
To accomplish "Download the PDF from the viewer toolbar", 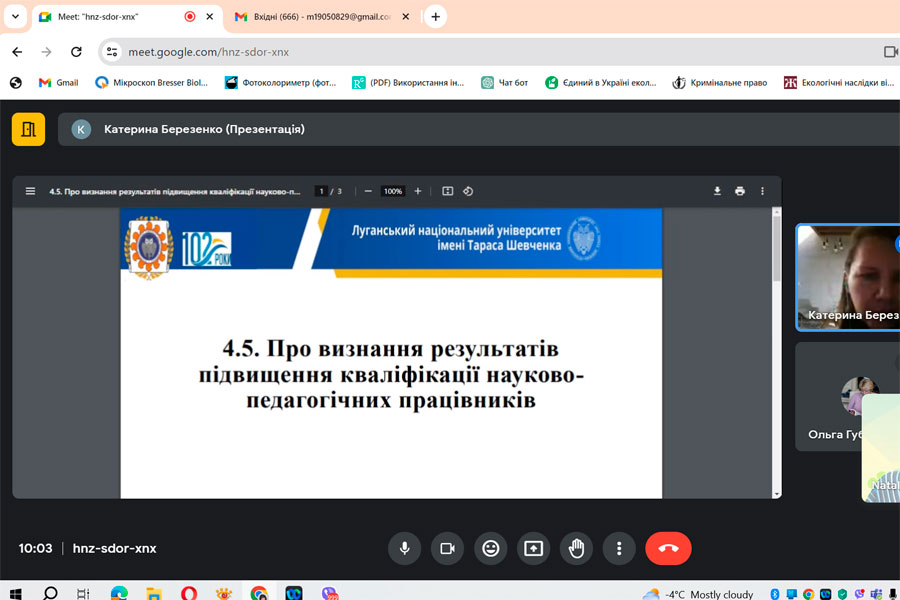I will point(717,191).
